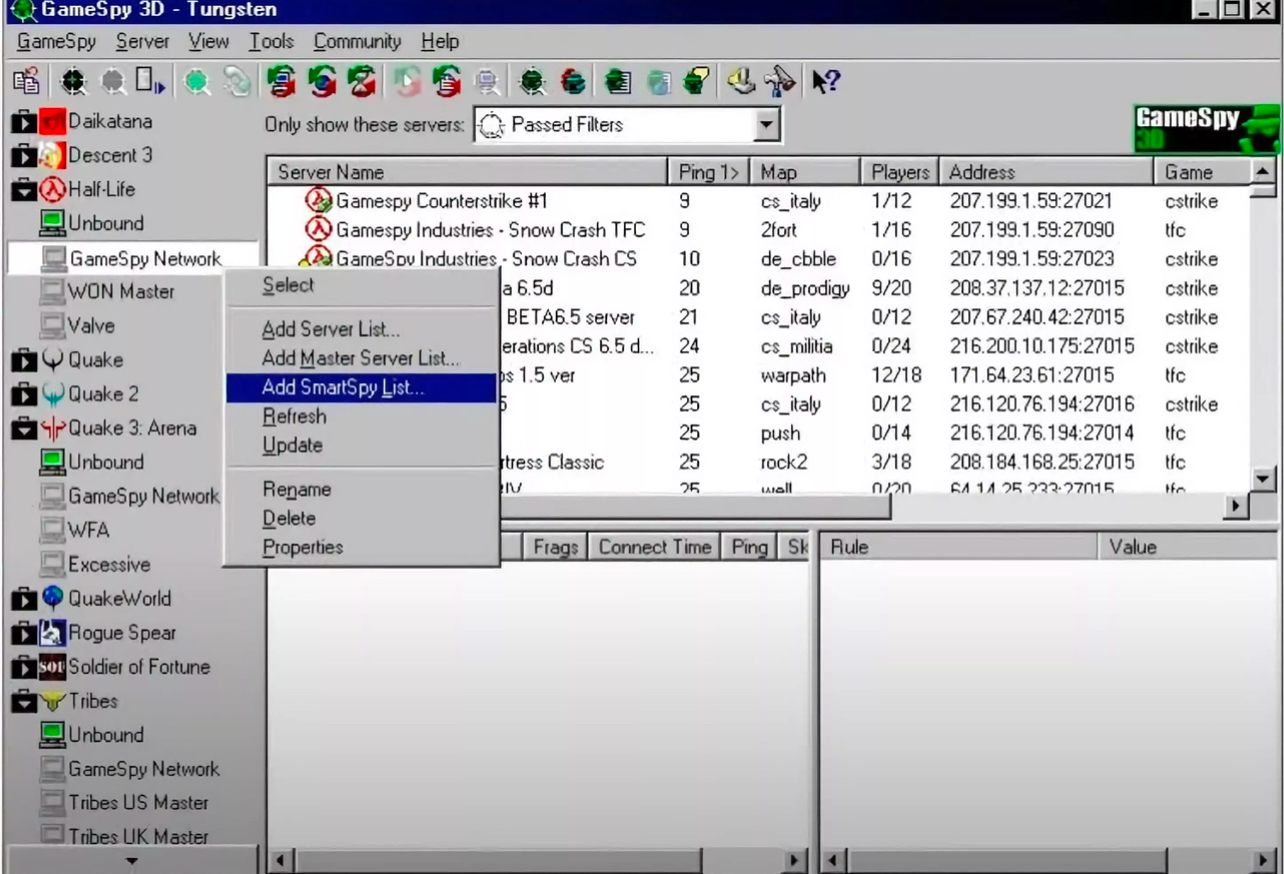The height and width of the screenshot is (874, 1284).
Task: Click the light green crosshair magnifier icon
Action: (x=198, y=83)
